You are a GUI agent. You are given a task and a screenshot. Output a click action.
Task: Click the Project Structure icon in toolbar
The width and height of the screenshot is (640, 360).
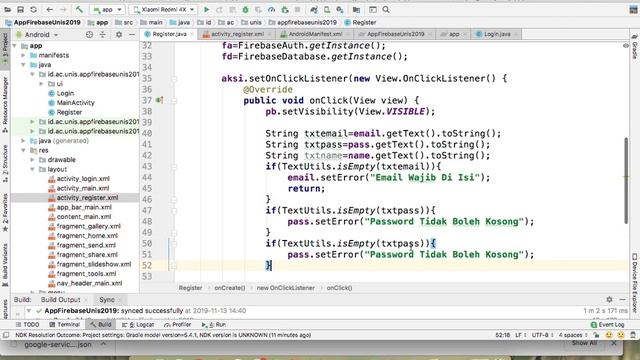(356, 9)
